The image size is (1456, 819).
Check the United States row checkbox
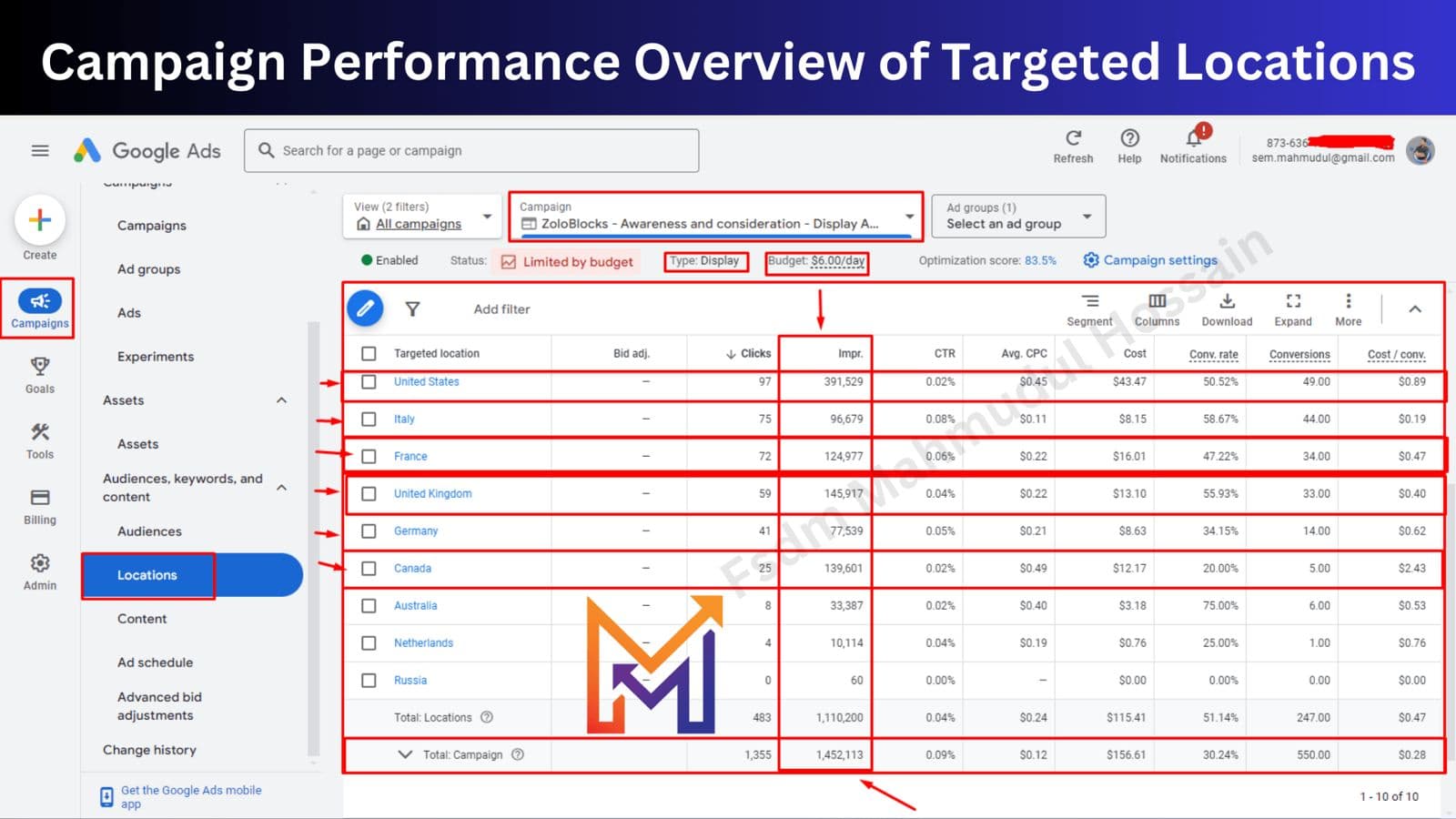[369, 381]
